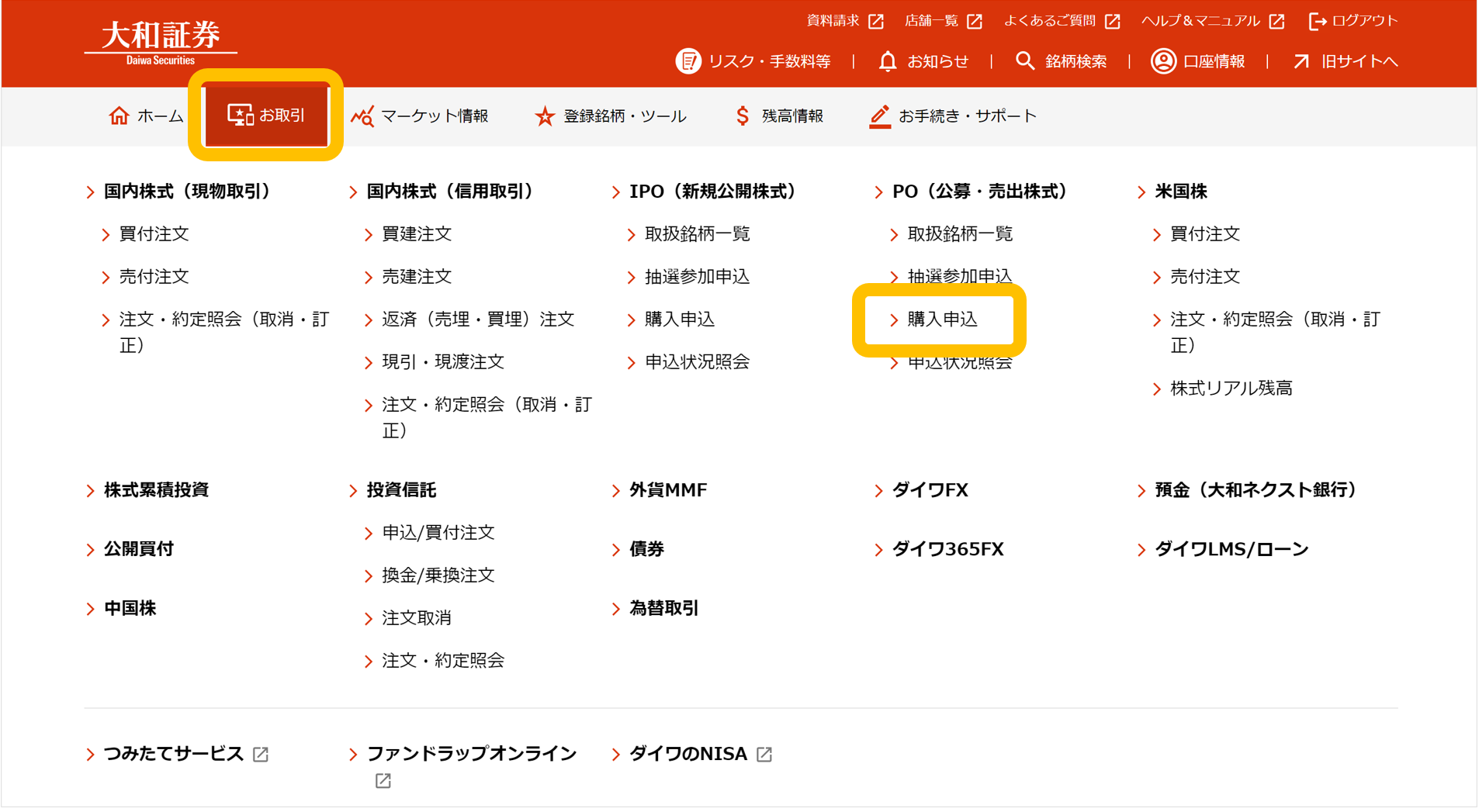Click the bell icon for お知らせ

click(888, 61)
